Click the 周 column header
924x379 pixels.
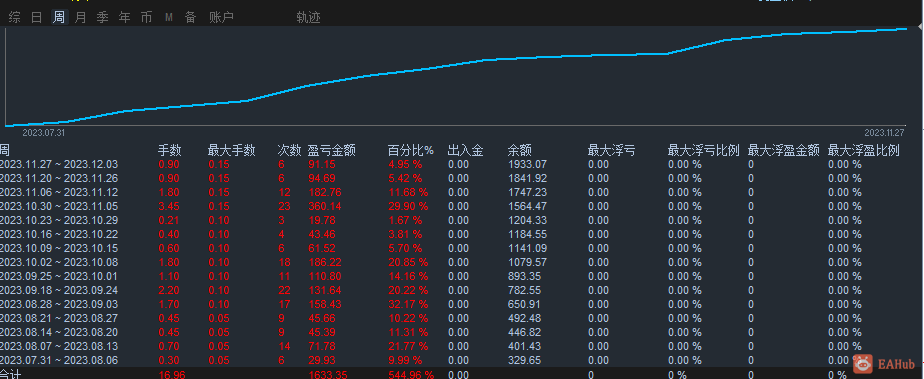5,150
